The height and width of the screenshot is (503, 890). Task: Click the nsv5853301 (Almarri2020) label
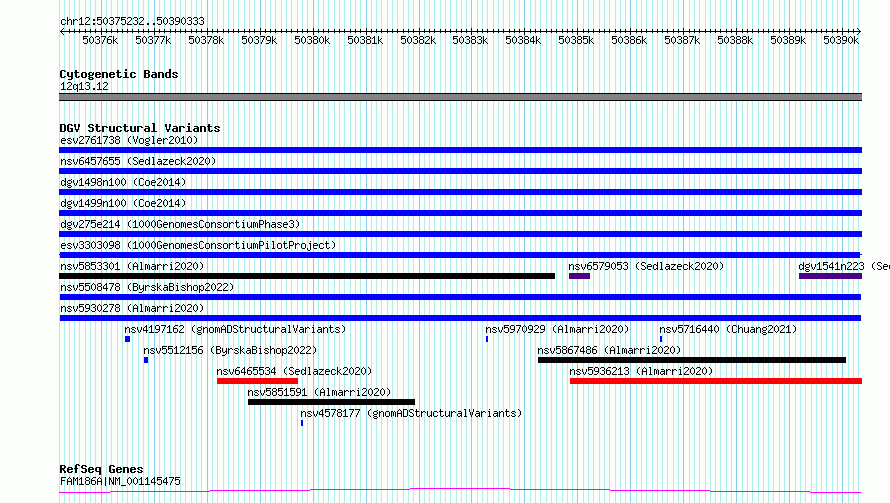click(x=132, y=266)
